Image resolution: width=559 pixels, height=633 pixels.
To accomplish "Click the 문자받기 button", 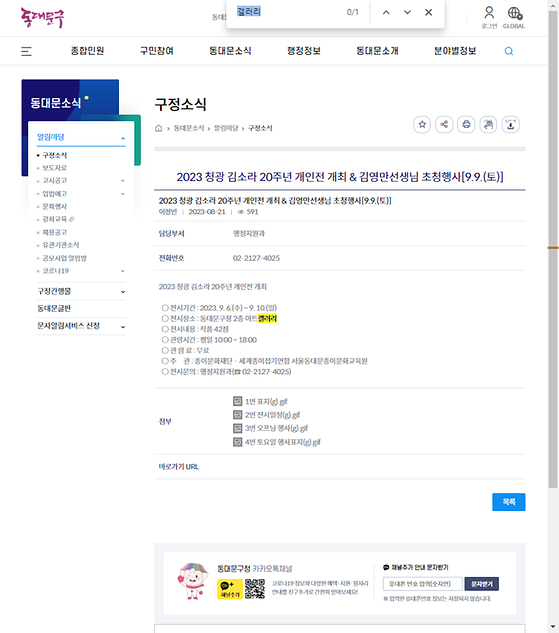I will coord(482,584).
